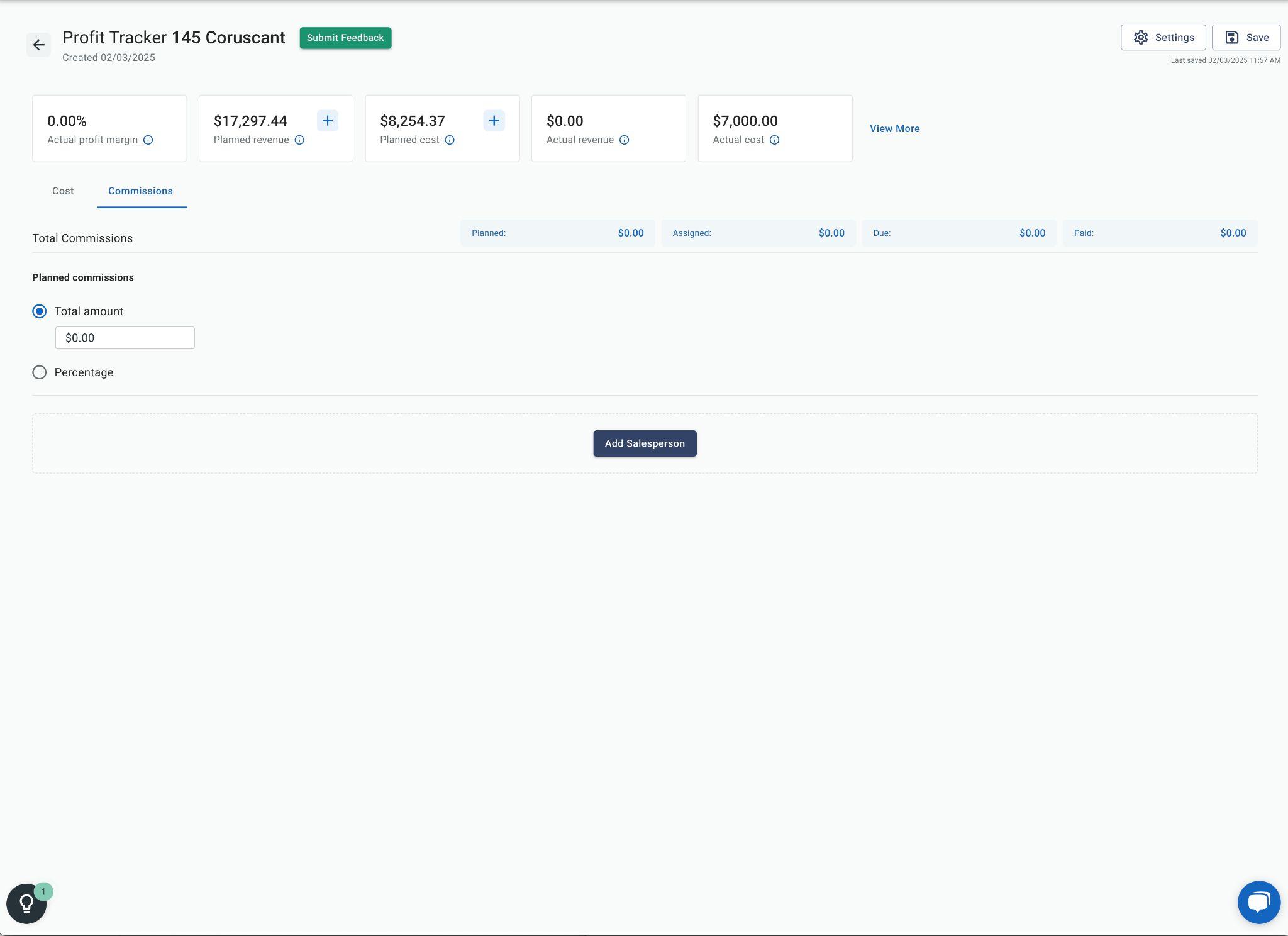
Task: Click the back arrow icon
Action: [x=38, y=45]
